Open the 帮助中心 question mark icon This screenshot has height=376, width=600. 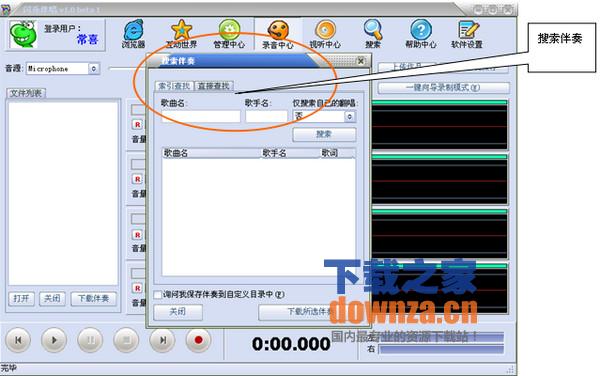(x=421, y=30)
